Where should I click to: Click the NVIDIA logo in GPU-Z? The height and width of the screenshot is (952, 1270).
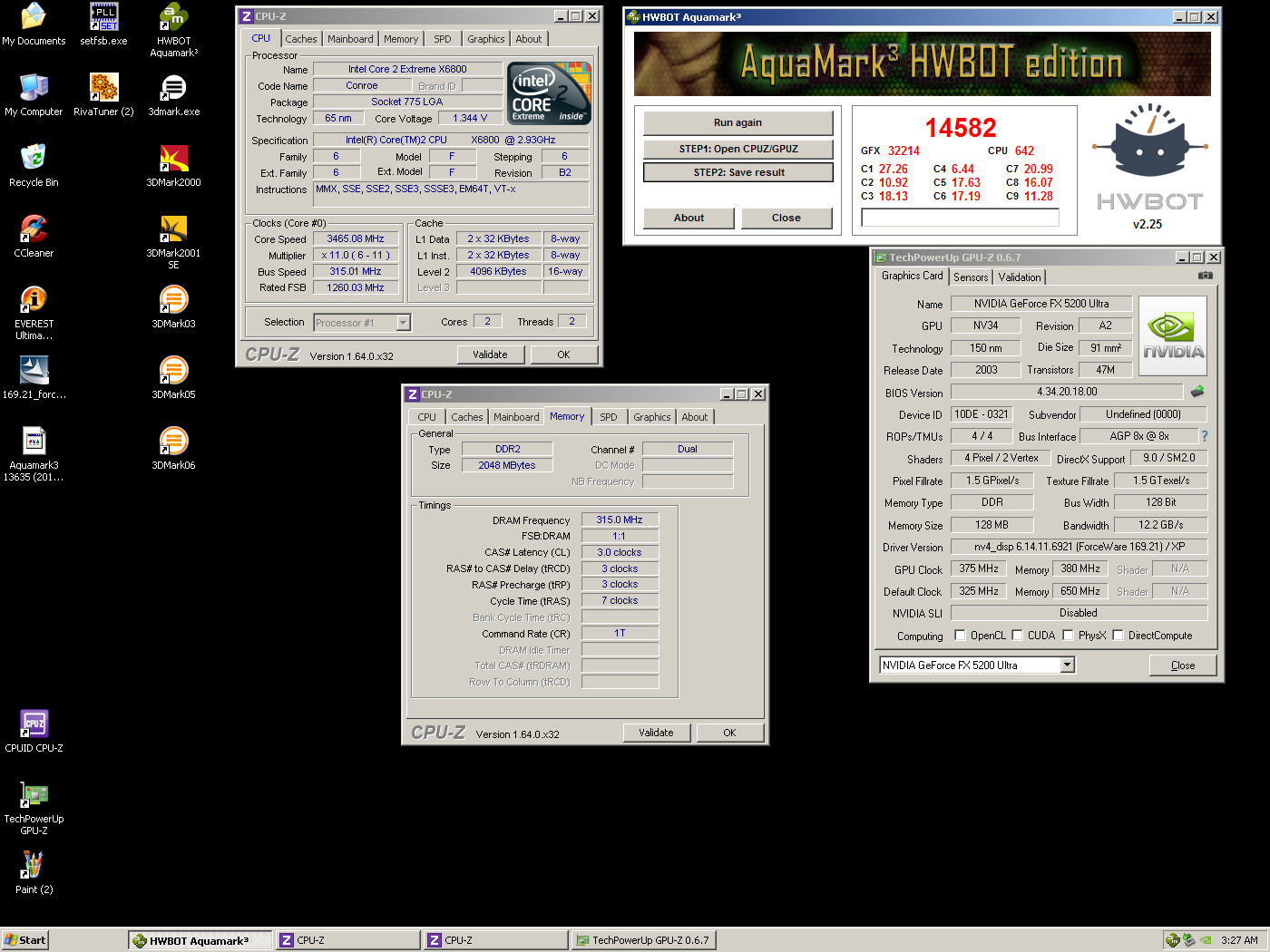tap(1173, 335)
